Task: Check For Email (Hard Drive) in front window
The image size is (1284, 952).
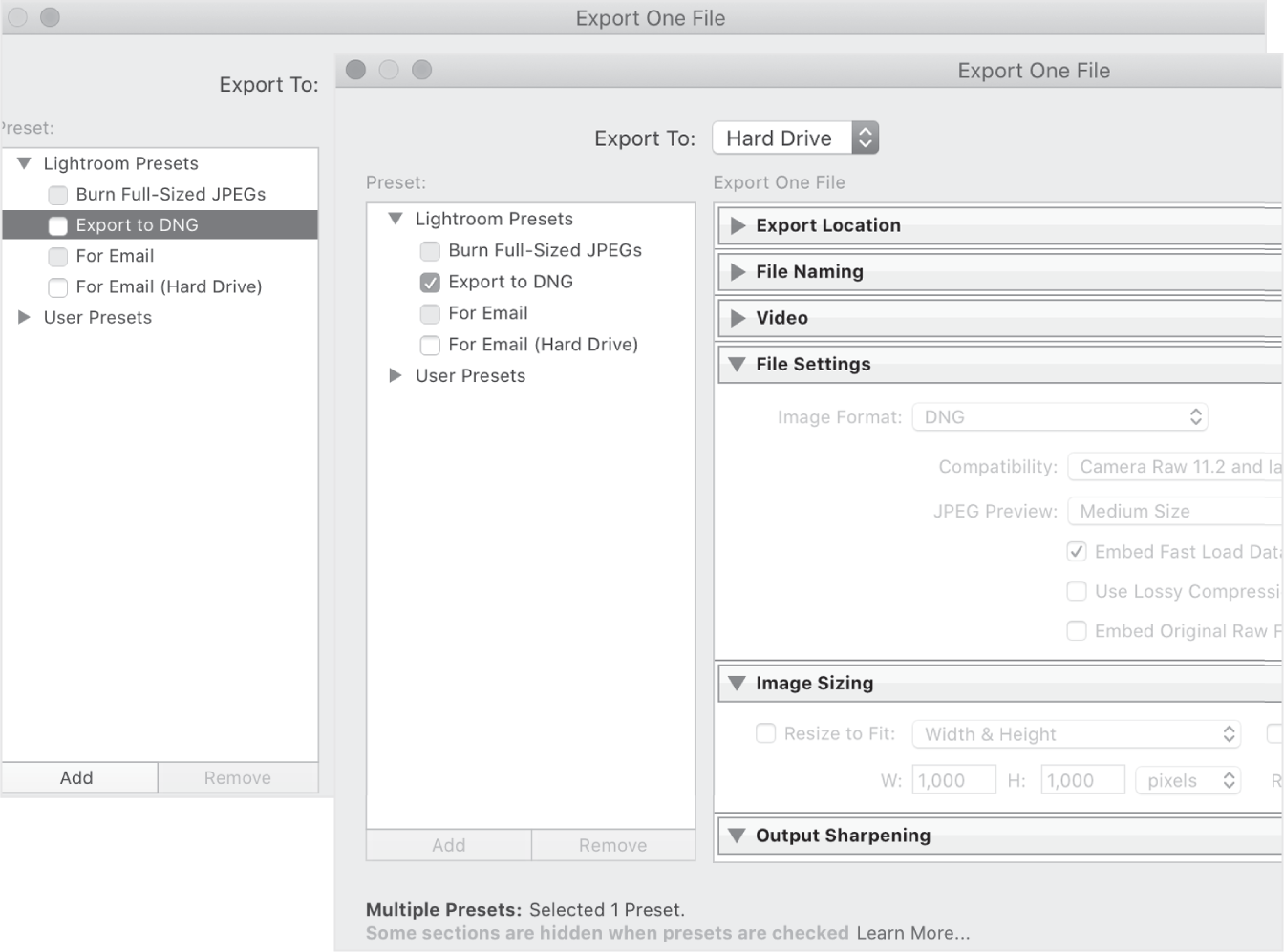Action: click(430, 345)
